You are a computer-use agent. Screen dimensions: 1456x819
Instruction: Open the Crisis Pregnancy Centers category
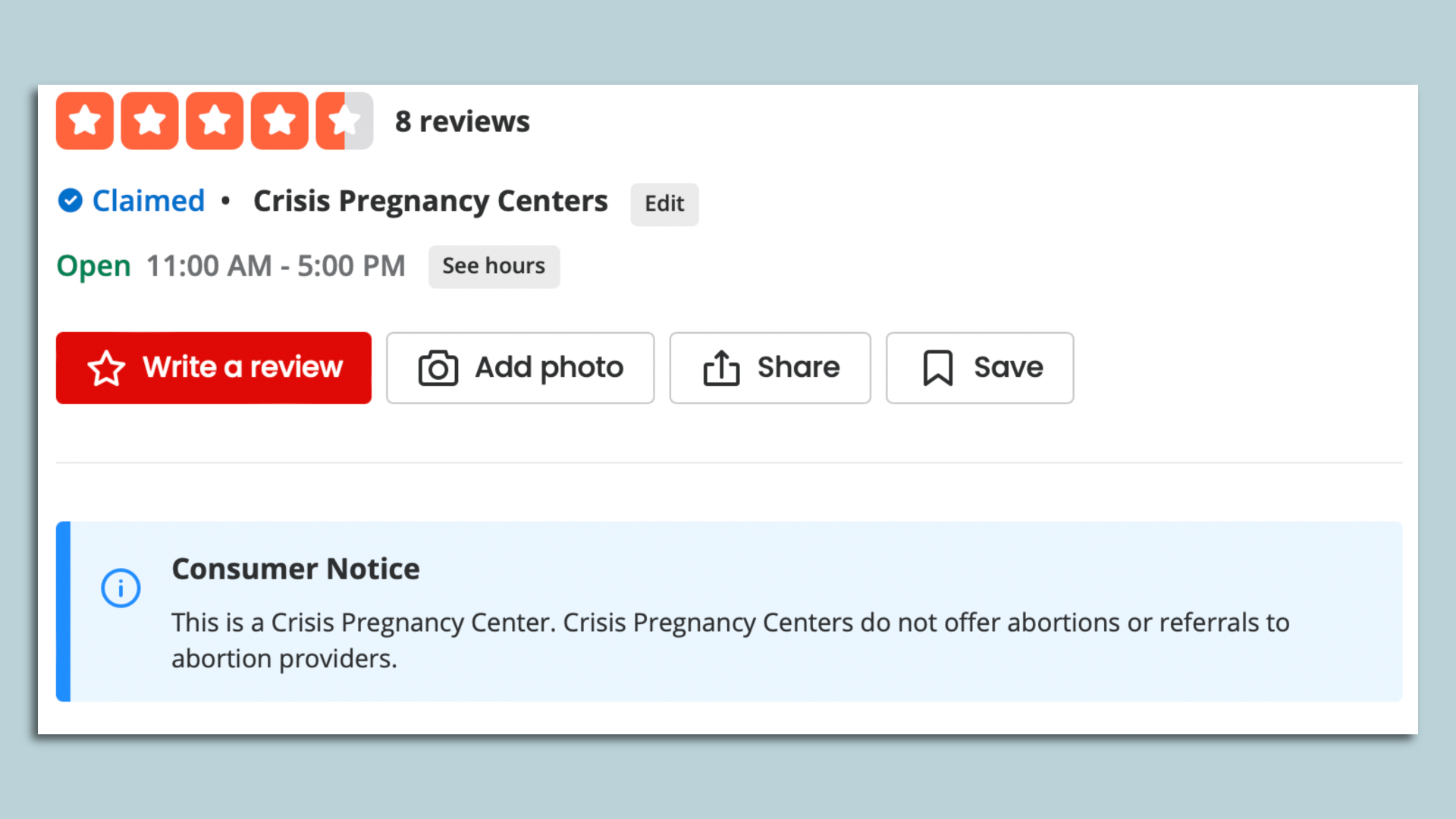(x=430, y=200)
